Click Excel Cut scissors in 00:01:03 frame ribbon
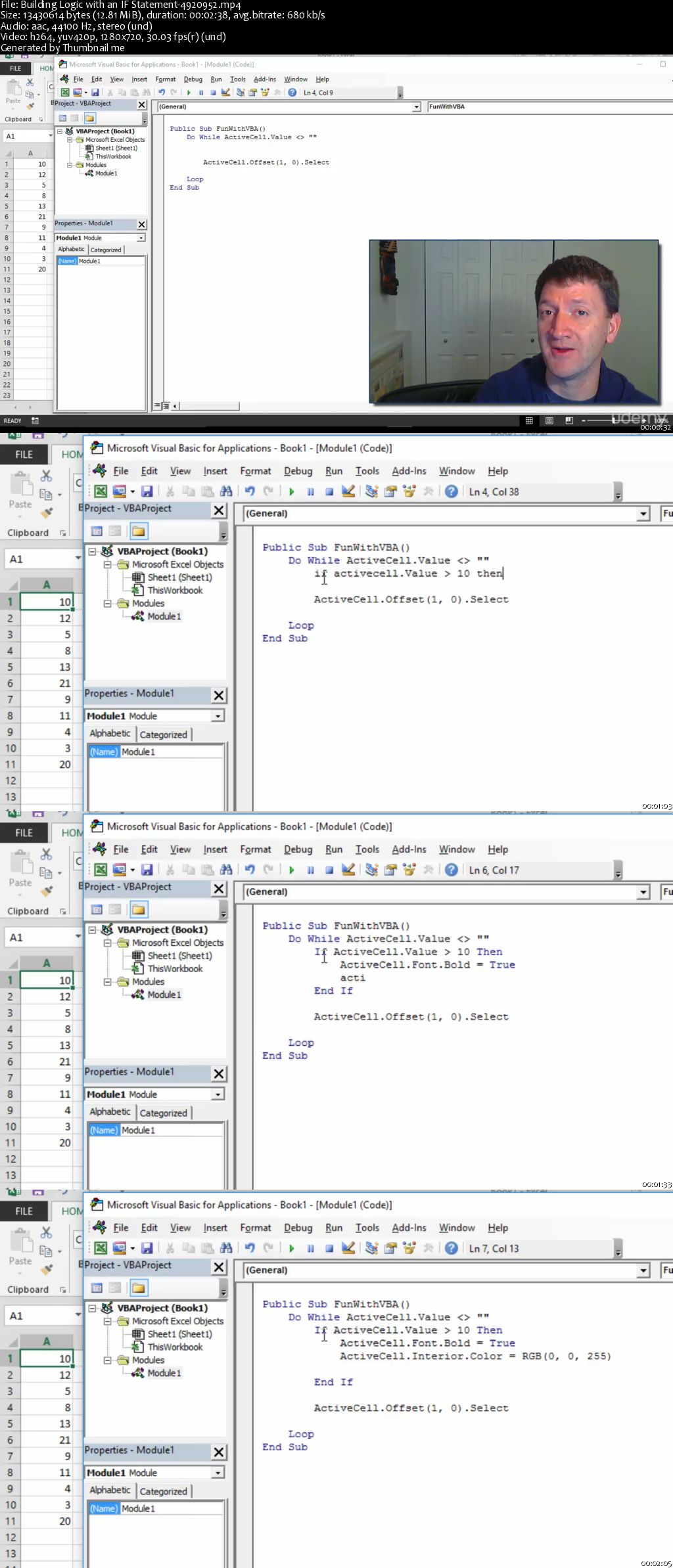 click(46, 475)
